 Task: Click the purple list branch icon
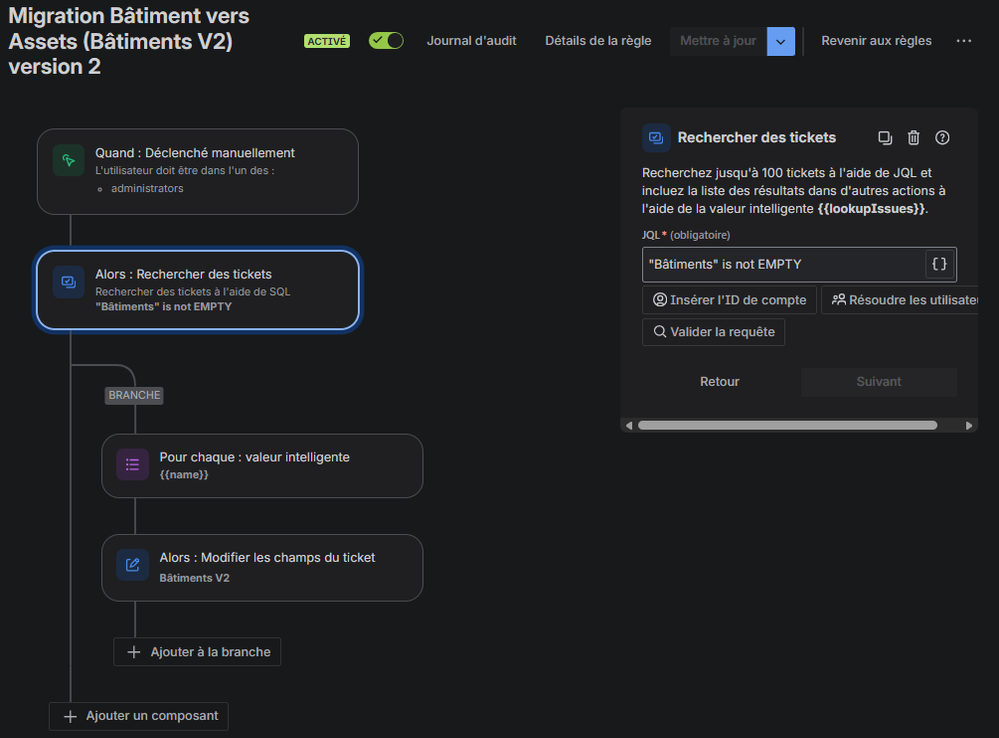pos(133,465)
